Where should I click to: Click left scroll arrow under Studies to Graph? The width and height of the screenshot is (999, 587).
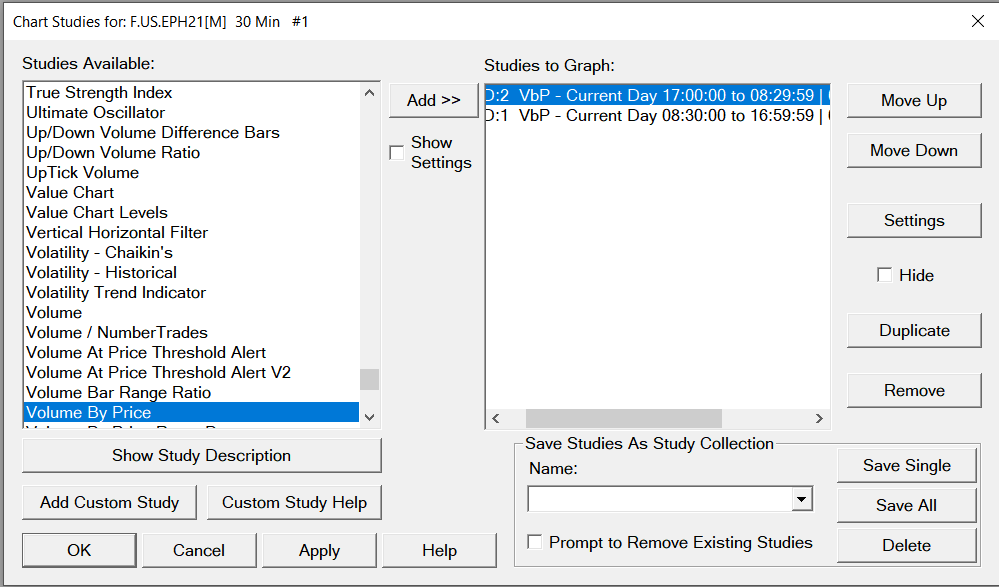[x=495, y=418]
